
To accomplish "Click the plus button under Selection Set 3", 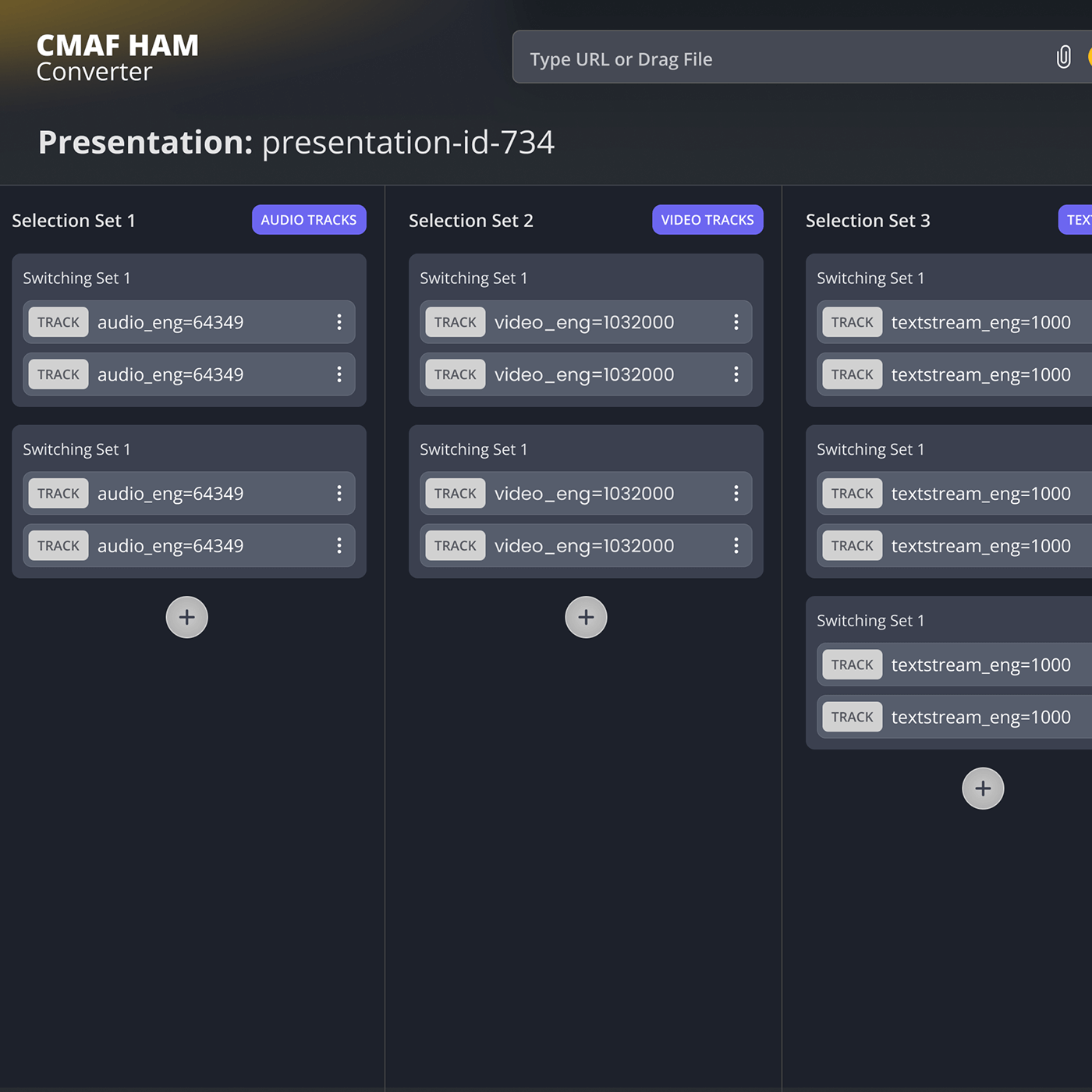I will (x=982, y=789).
